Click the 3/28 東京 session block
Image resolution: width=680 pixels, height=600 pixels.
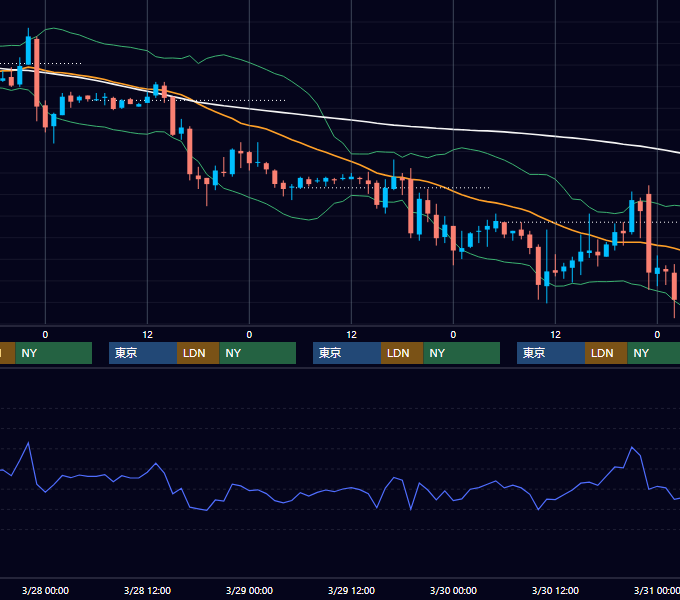(x=143, y=353)
